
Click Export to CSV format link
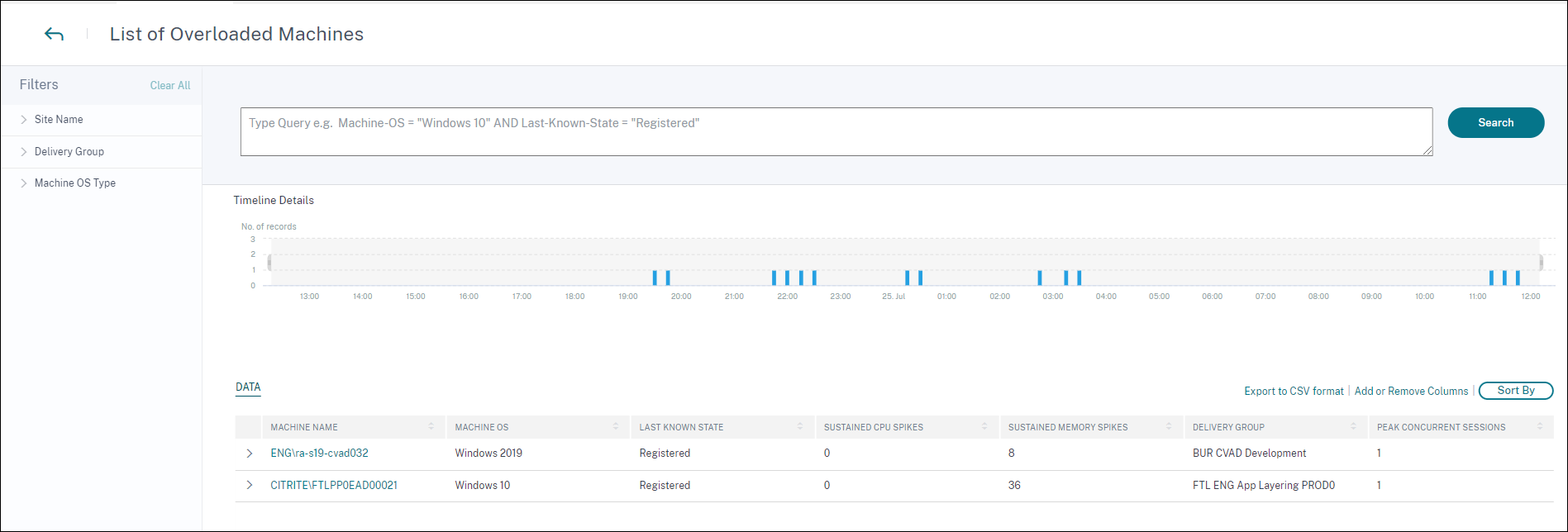point(1294,392)
